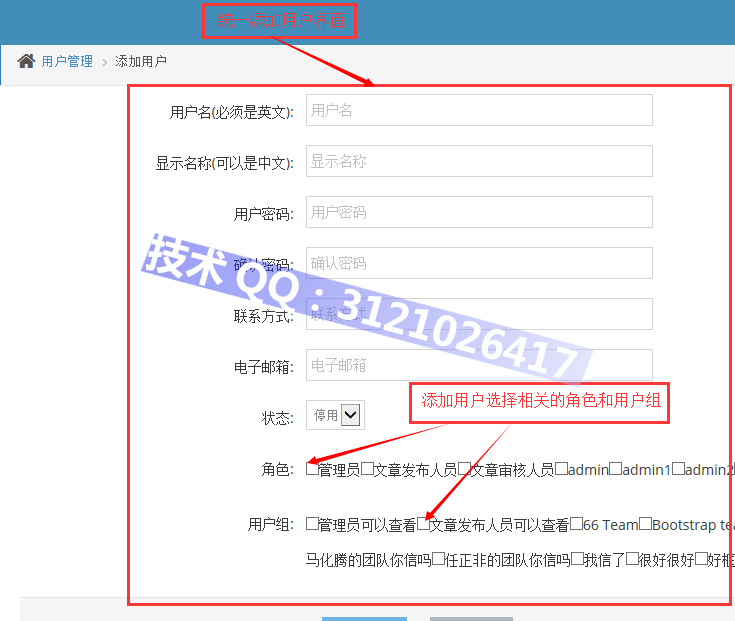Click the 添加用户 breadcrumb text

point(141,61)
